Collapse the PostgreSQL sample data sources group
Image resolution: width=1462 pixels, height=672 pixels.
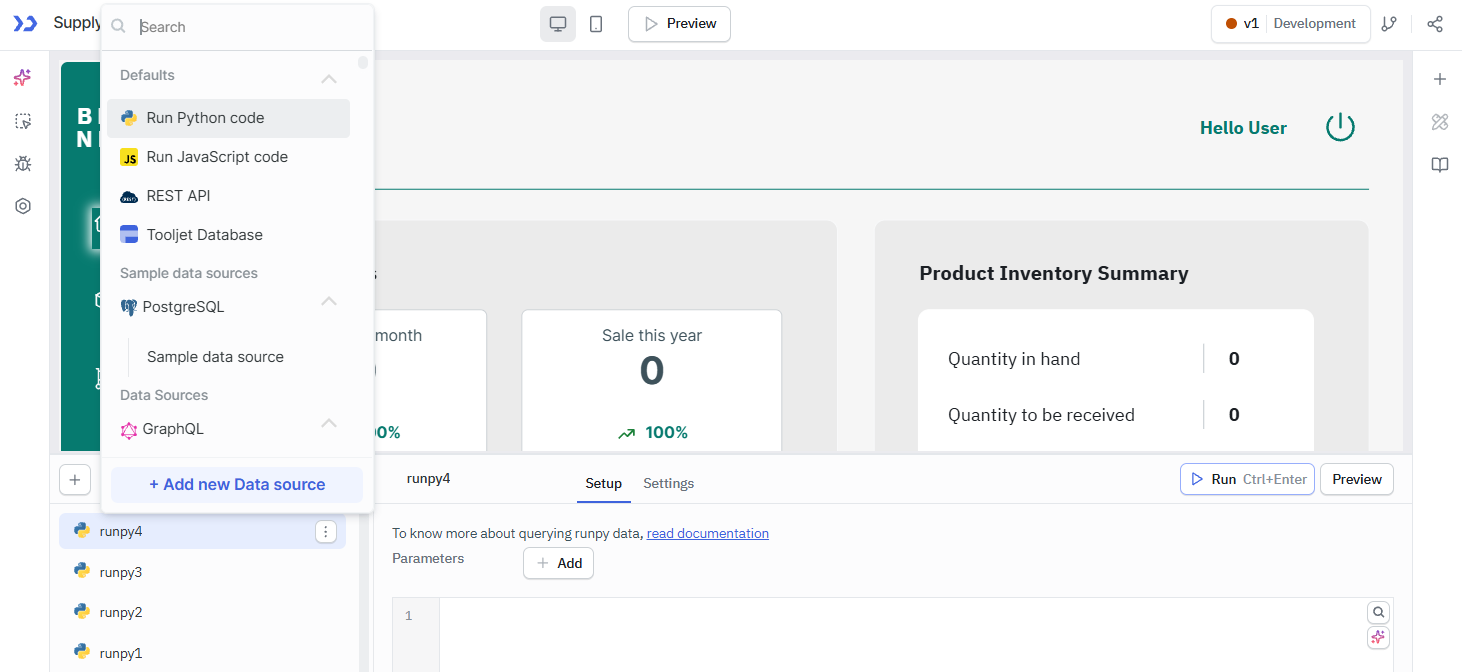click(x=329, y=301)
